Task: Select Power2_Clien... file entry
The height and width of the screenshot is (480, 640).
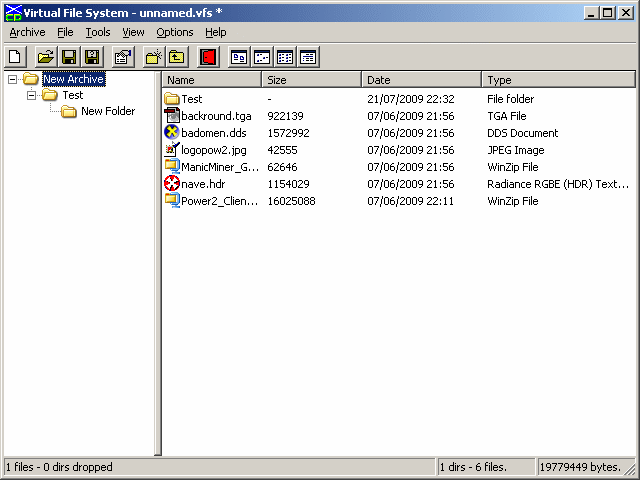Action: [220, 201]
